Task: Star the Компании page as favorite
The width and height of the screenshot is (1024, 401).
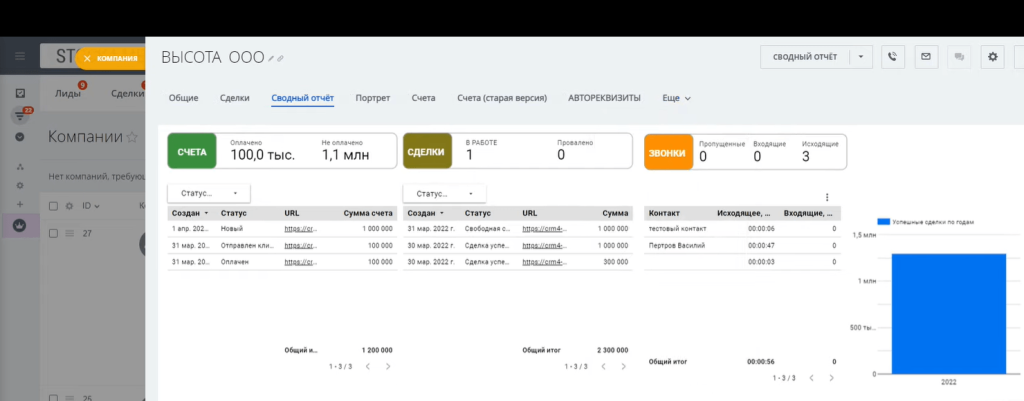Action: [132, 137]
